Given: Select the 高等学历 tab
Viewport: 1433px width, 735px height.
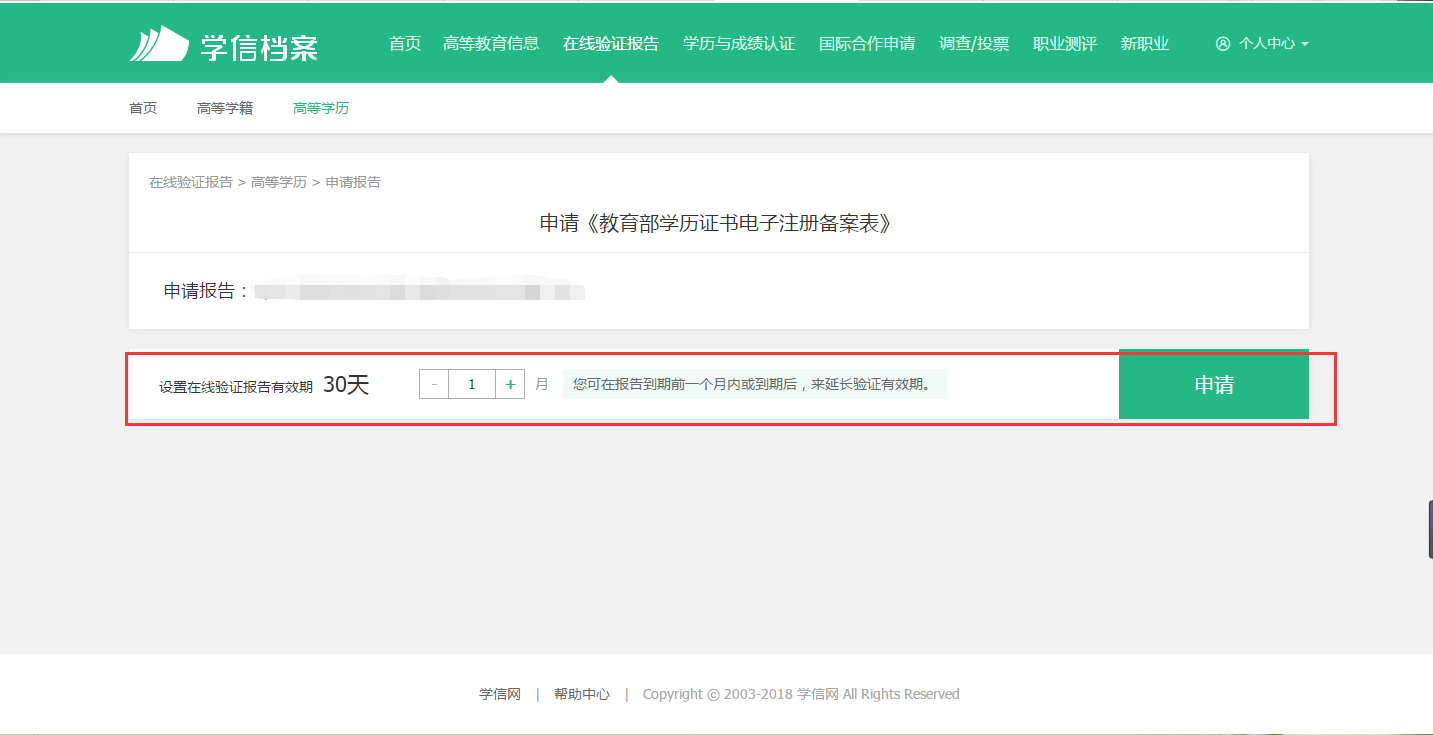Looking at the screenshot, I should tap(320, 108).
